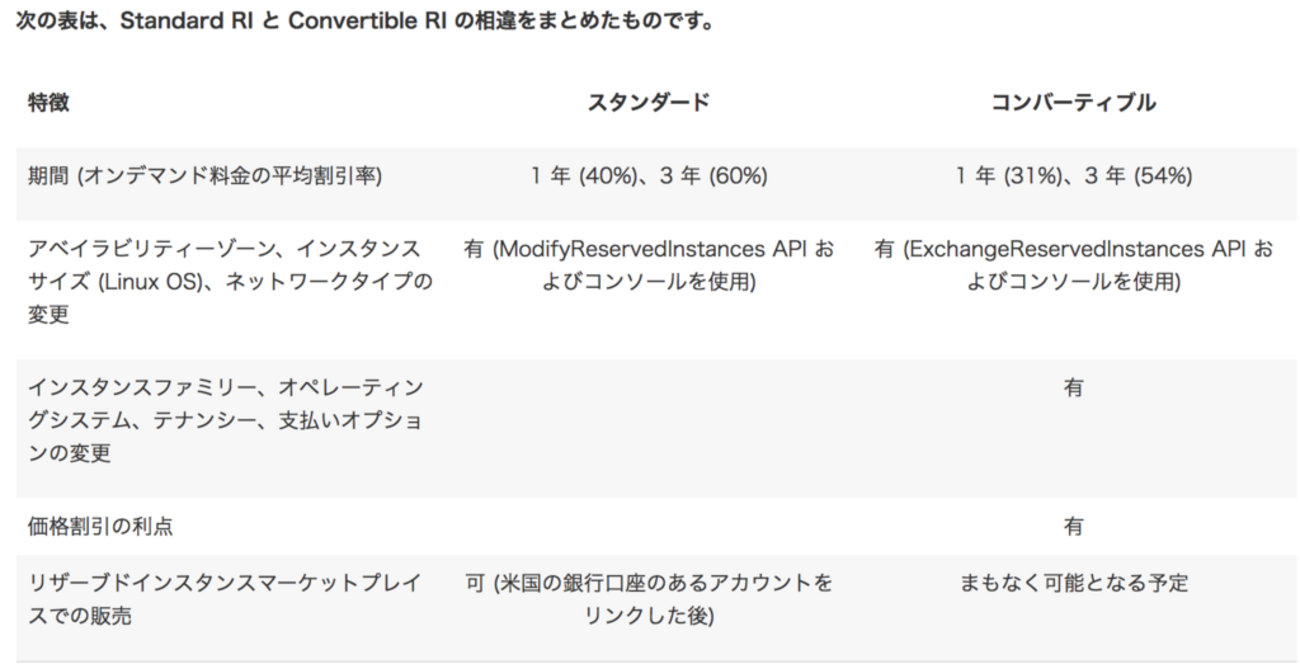Click "Standard RI" in the intro sentence
Screen dimensions: 1300x664
coord(176,22)
